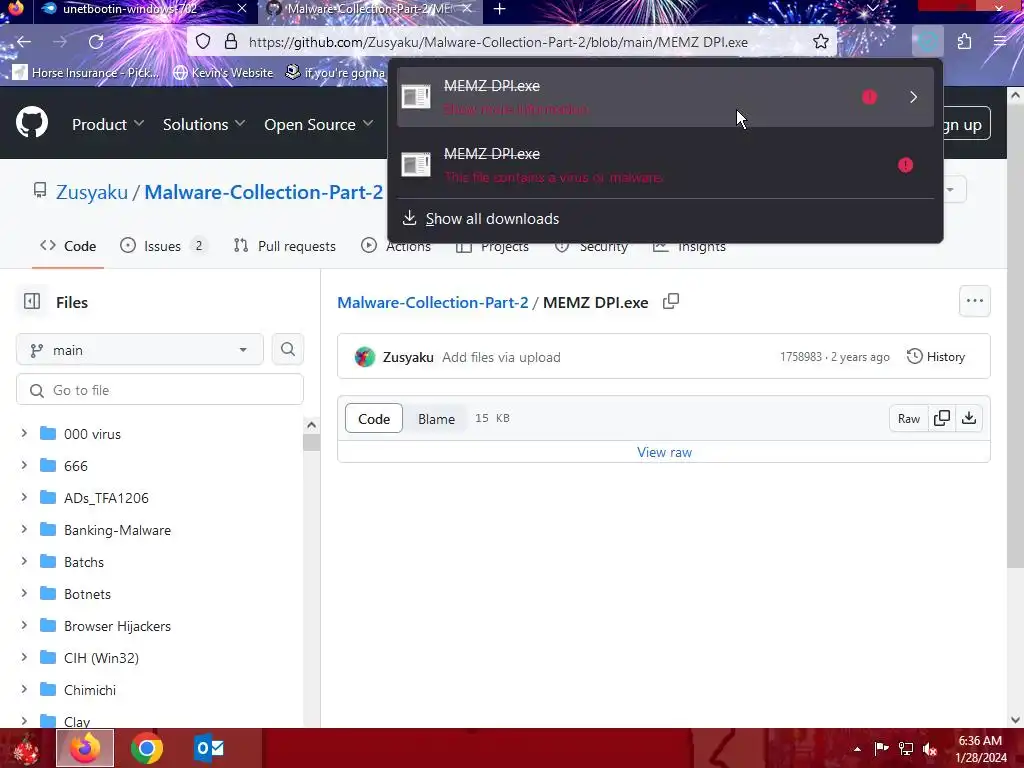
Task: Open the Windows Start button
Action: [26, 748]
